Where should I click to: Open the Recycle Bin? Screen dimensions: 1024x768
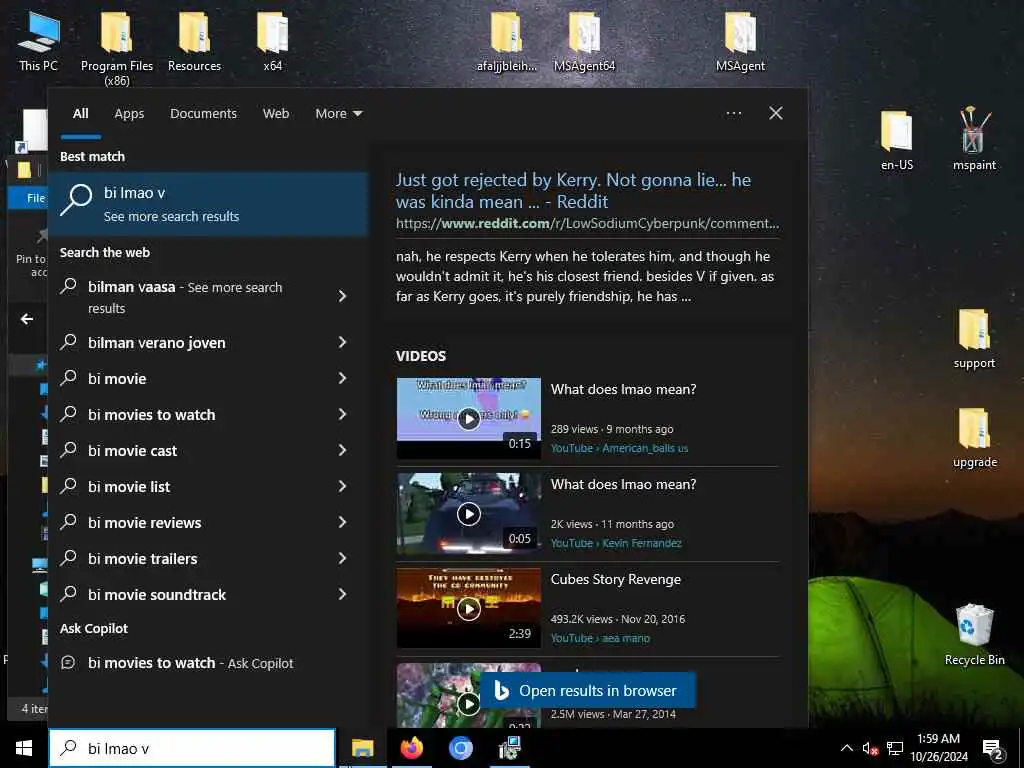[x=974, y=634]
